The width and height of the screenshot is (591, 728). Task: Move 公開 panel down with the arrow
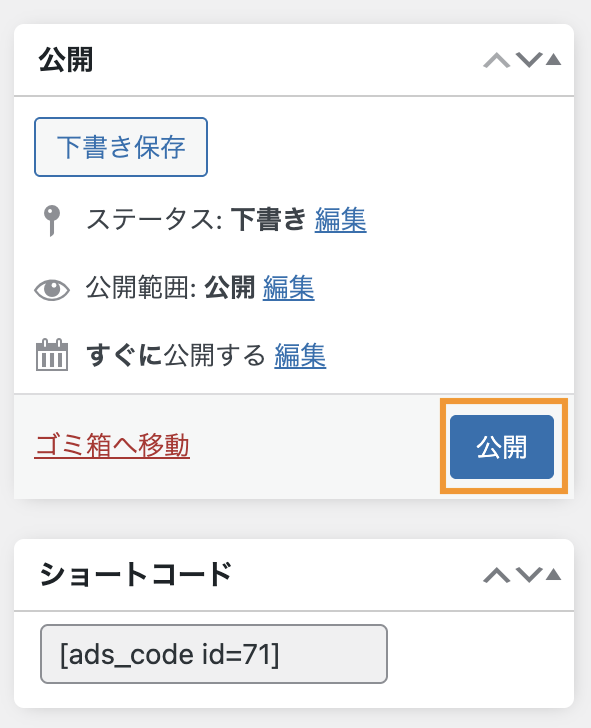[529, 60]
